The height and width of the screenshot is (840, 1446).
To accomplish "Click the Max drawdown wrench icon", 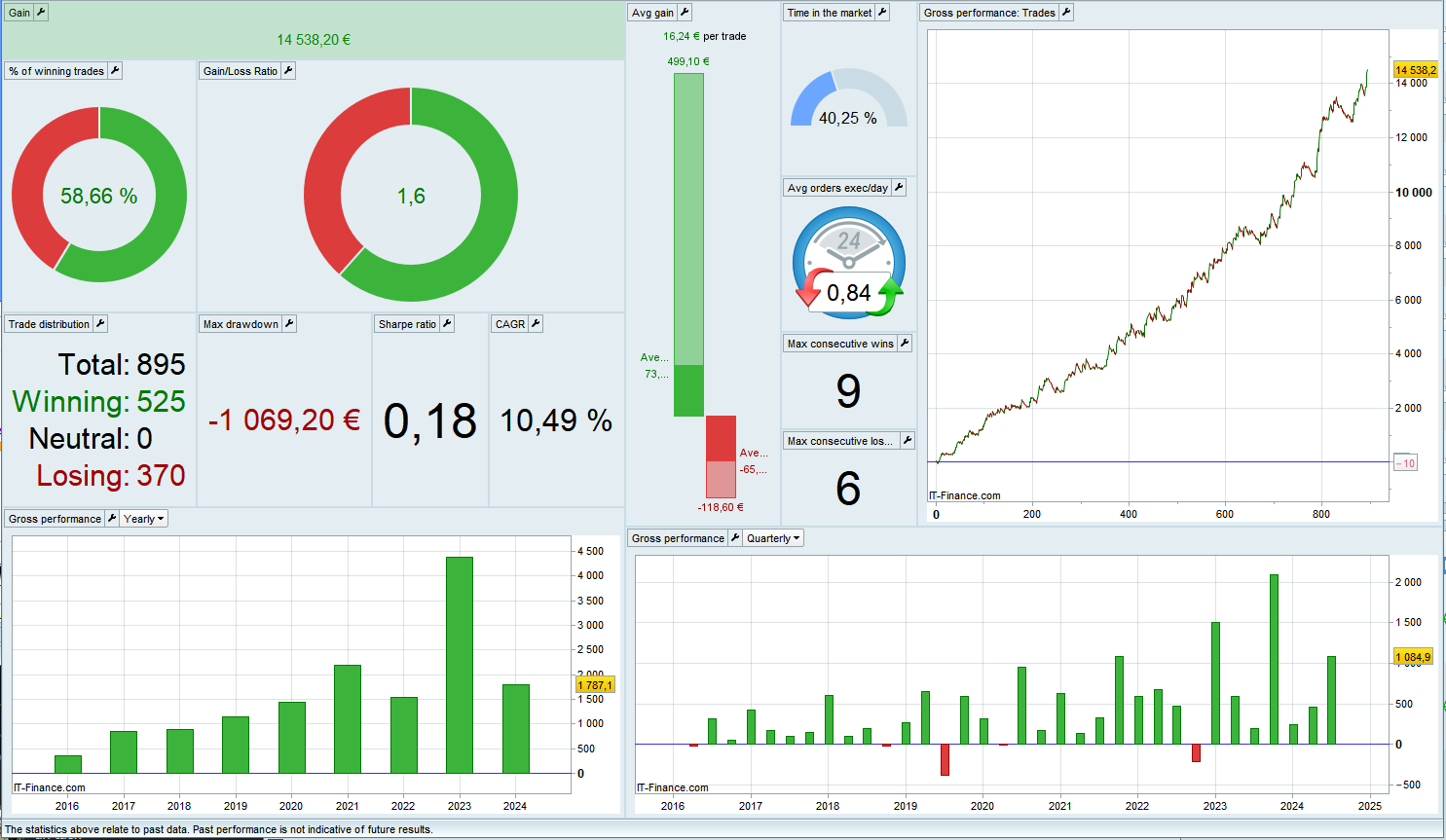I will (x=289, y=324).
